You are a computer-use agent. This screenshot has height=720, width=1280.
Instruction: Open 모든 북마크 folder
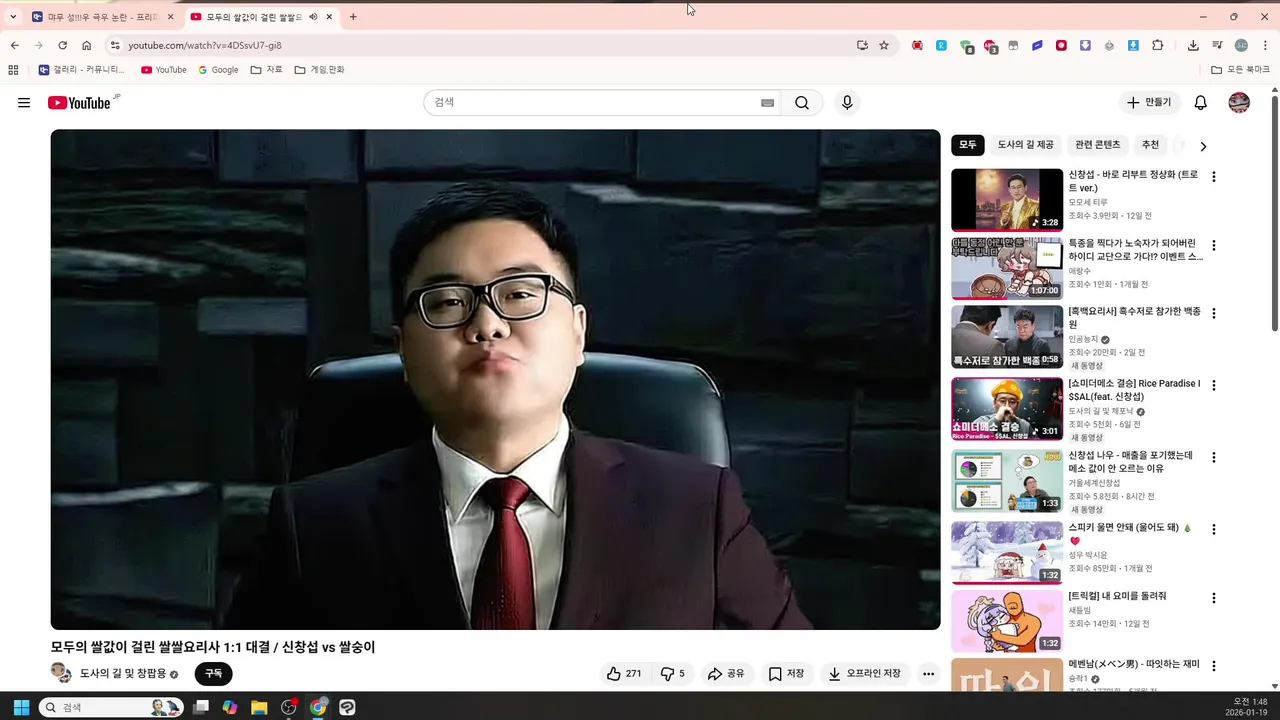(1239, 70)
